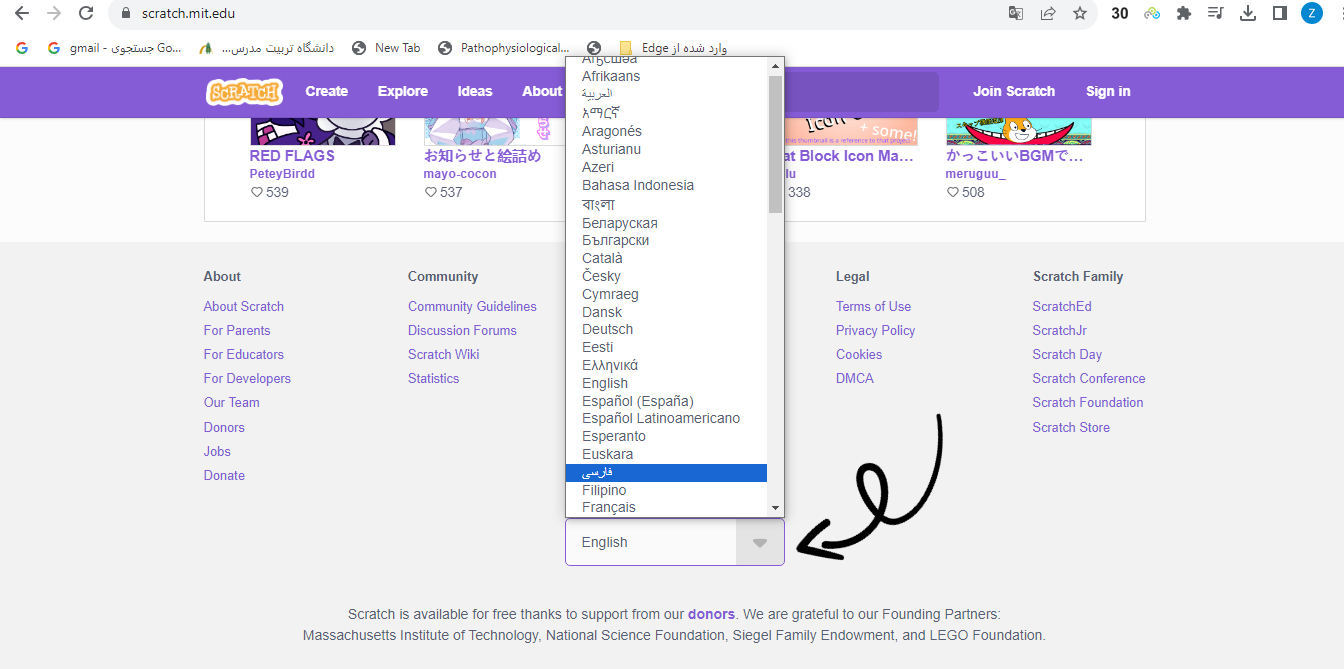The width and height of the screenshot is (1344, 669).
Task: Pick Esperanto from the language list
Action: click(x=666, y=436)
